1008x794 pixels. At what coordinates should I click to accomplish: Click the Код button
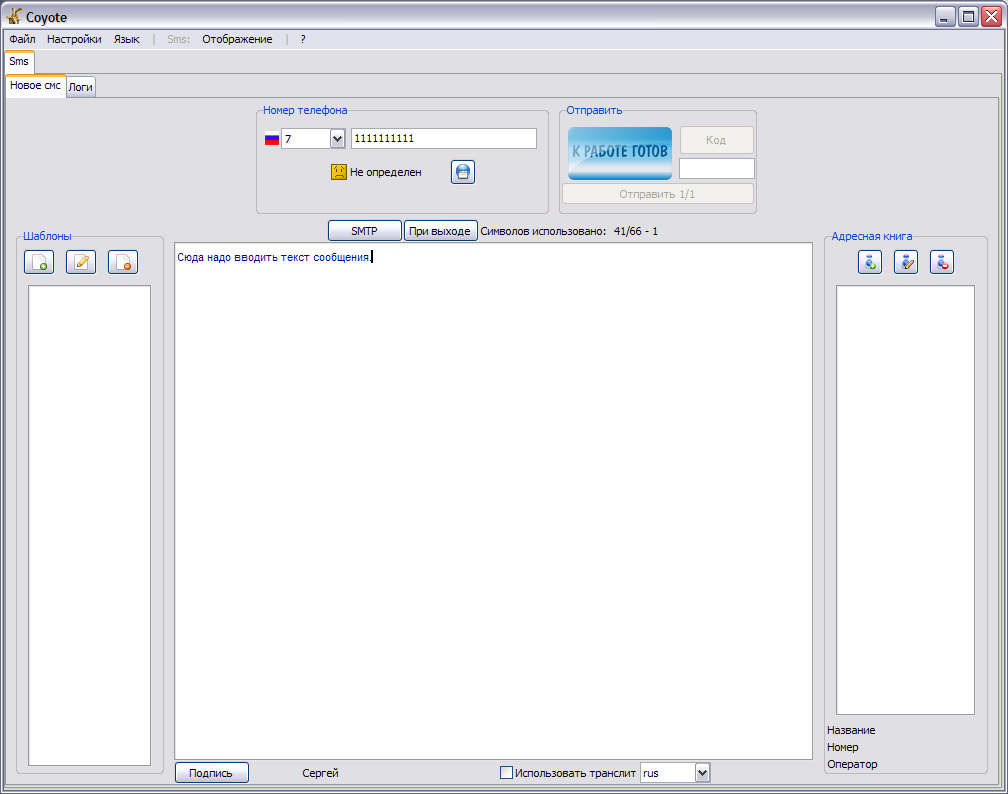coord(716,140)
